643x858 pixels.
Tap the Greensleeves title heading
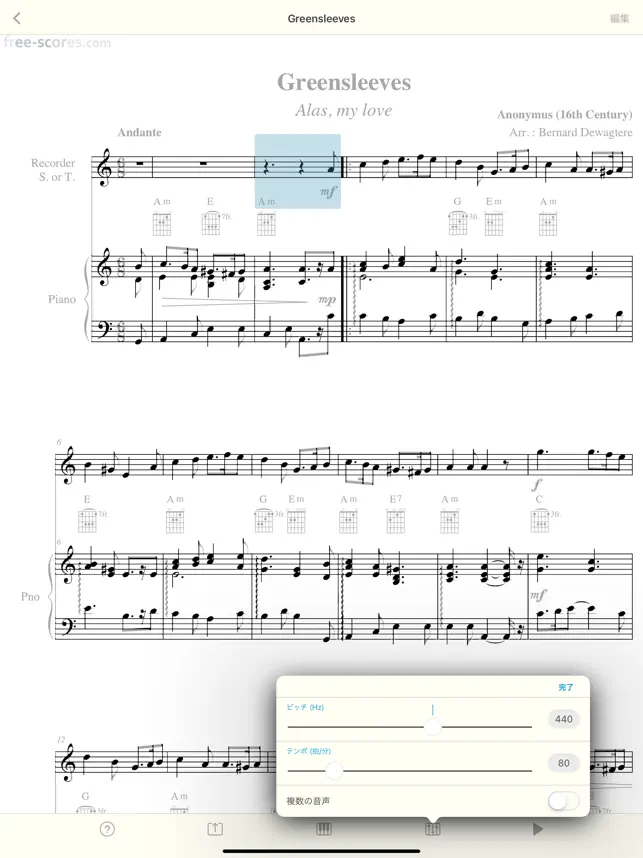tap(344, 83)
